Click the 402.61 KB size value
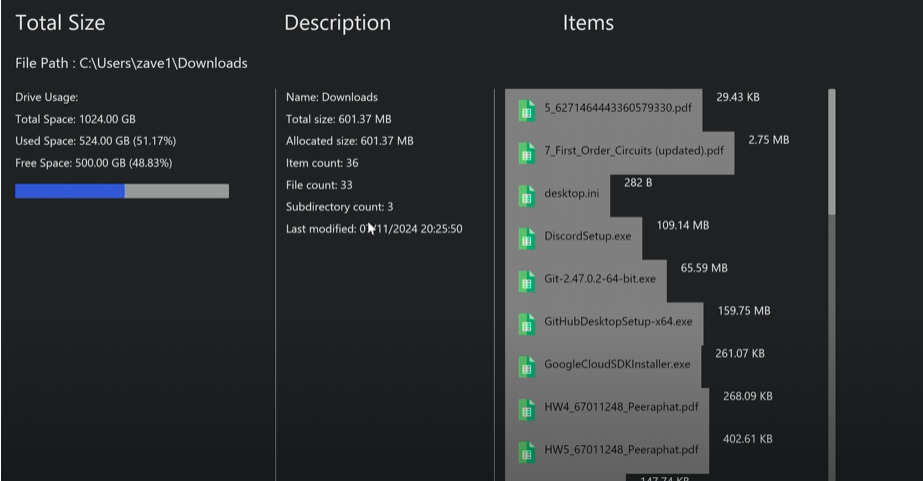Image resolution: width=923 pixels, height=481 pixels. coord(748,439)
